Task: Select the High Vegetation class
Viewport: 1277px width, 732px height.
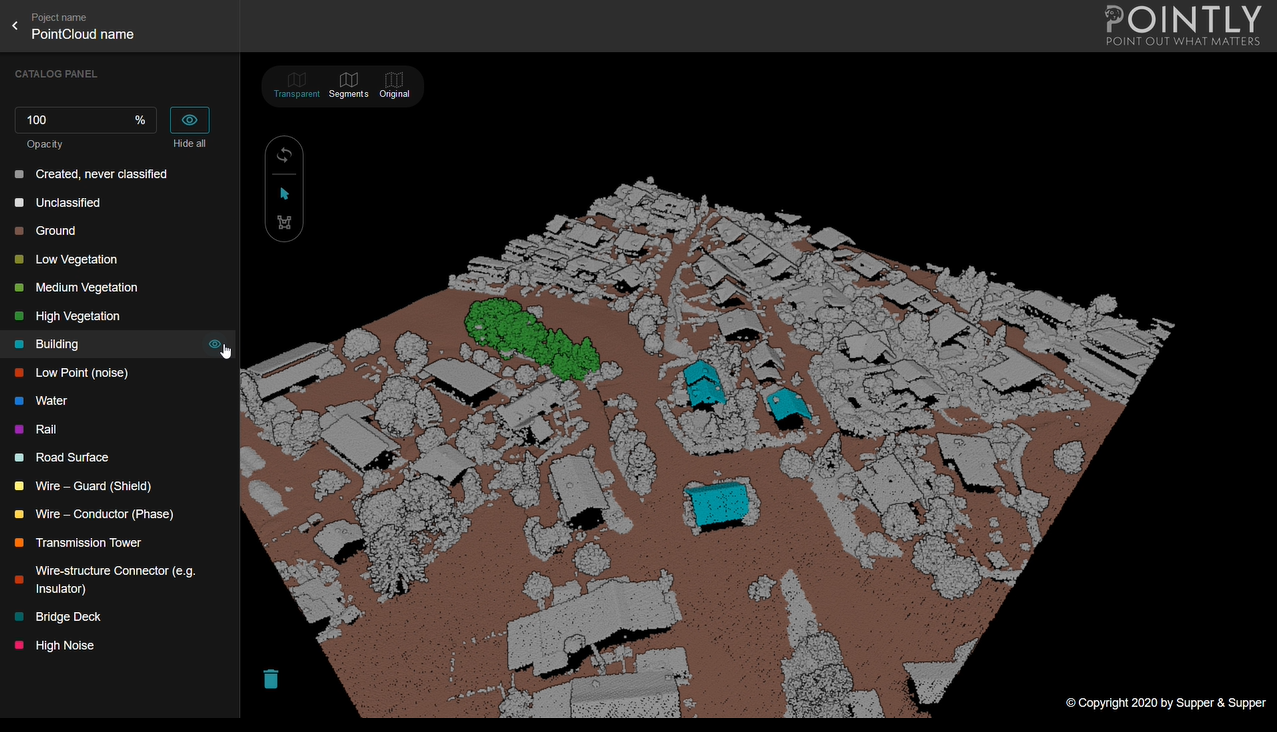Action: click(77, 316)
